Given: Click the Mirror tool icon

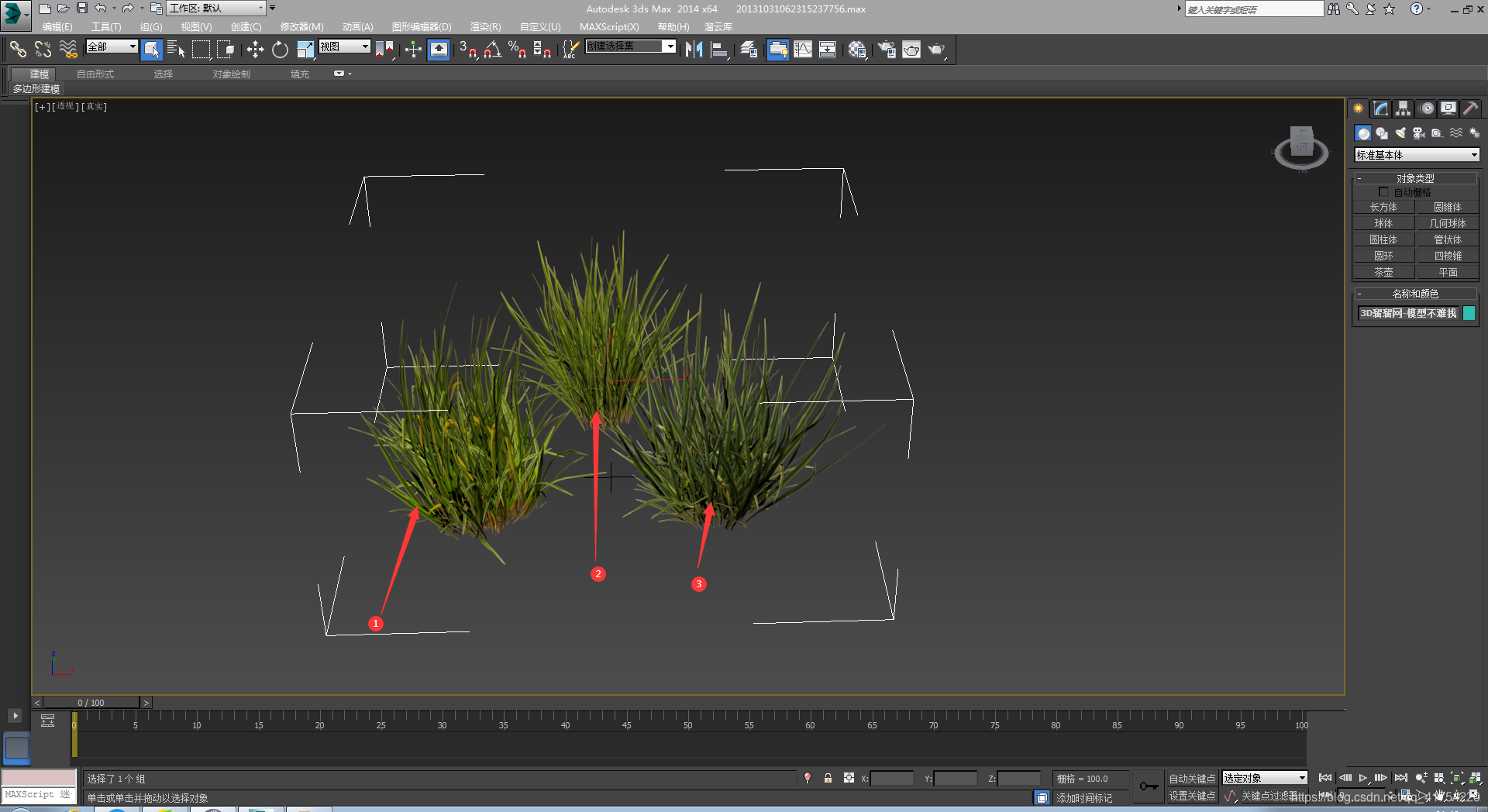Looking at the screenshot, I should click(x=694, y=50).
